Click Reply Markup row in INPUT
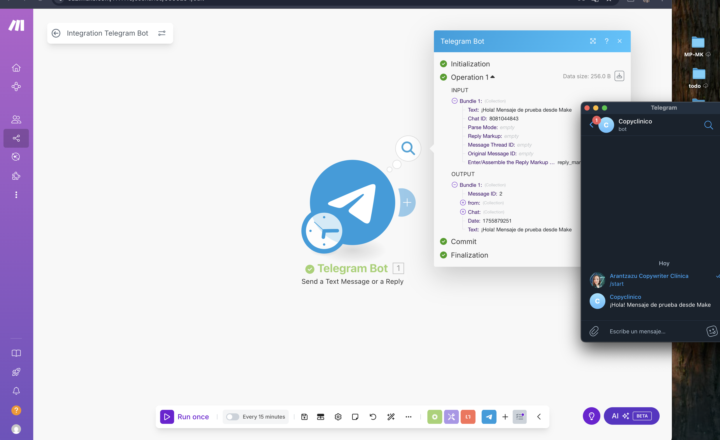Image resolution: width=720 pixels, height=440 pixels. click(493, 136)
